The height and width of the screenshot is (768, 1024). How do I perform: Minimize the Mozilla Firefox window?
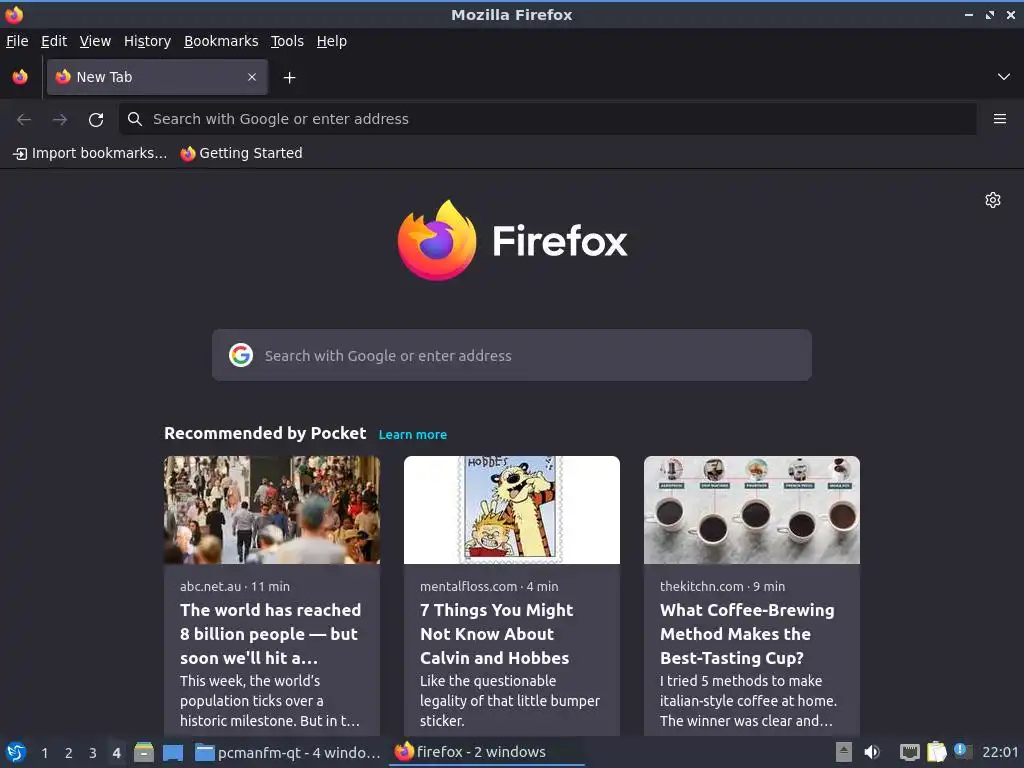(969, 14)
